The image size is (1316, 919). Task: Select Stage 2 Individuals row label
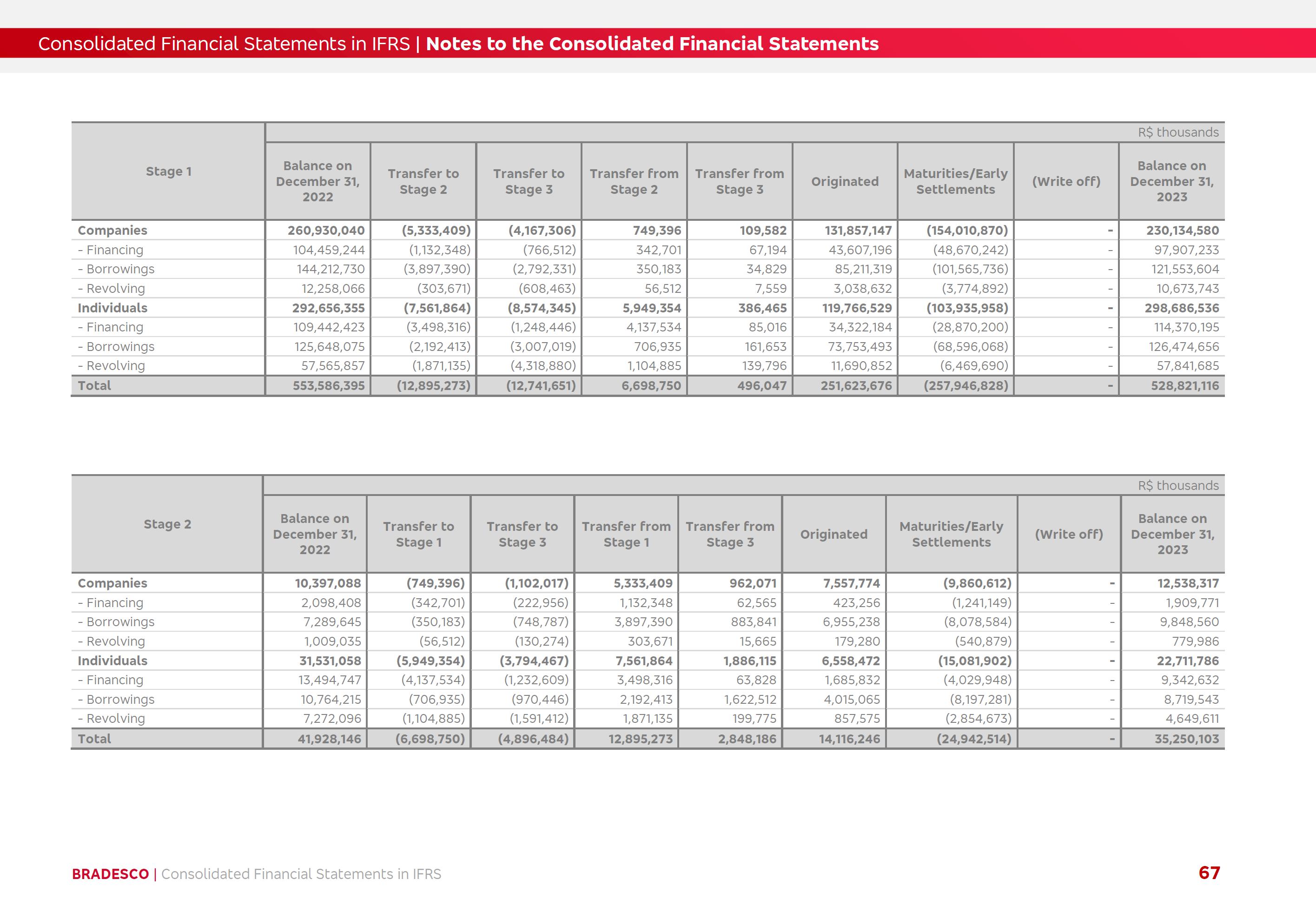pyautogui.click(x=112, y=661)
